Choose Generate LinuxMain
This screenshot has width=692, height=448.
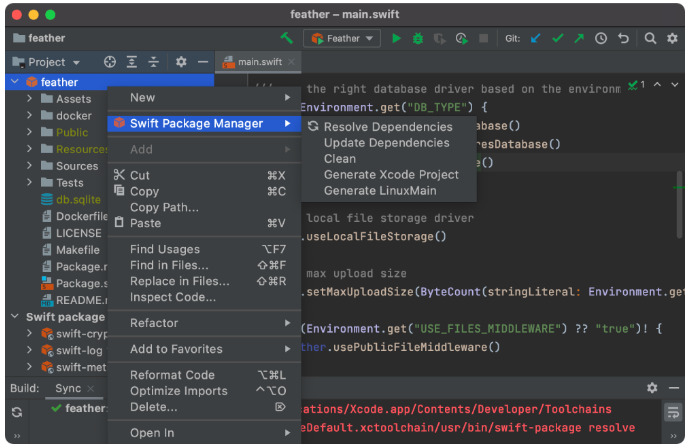(x=389, y=190)
